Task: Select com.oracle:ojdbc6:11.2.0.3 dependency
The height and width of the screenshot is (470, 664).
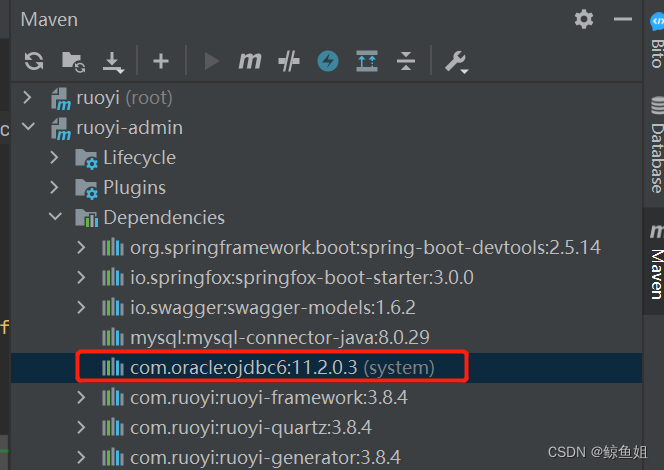Action: point(282,368)
